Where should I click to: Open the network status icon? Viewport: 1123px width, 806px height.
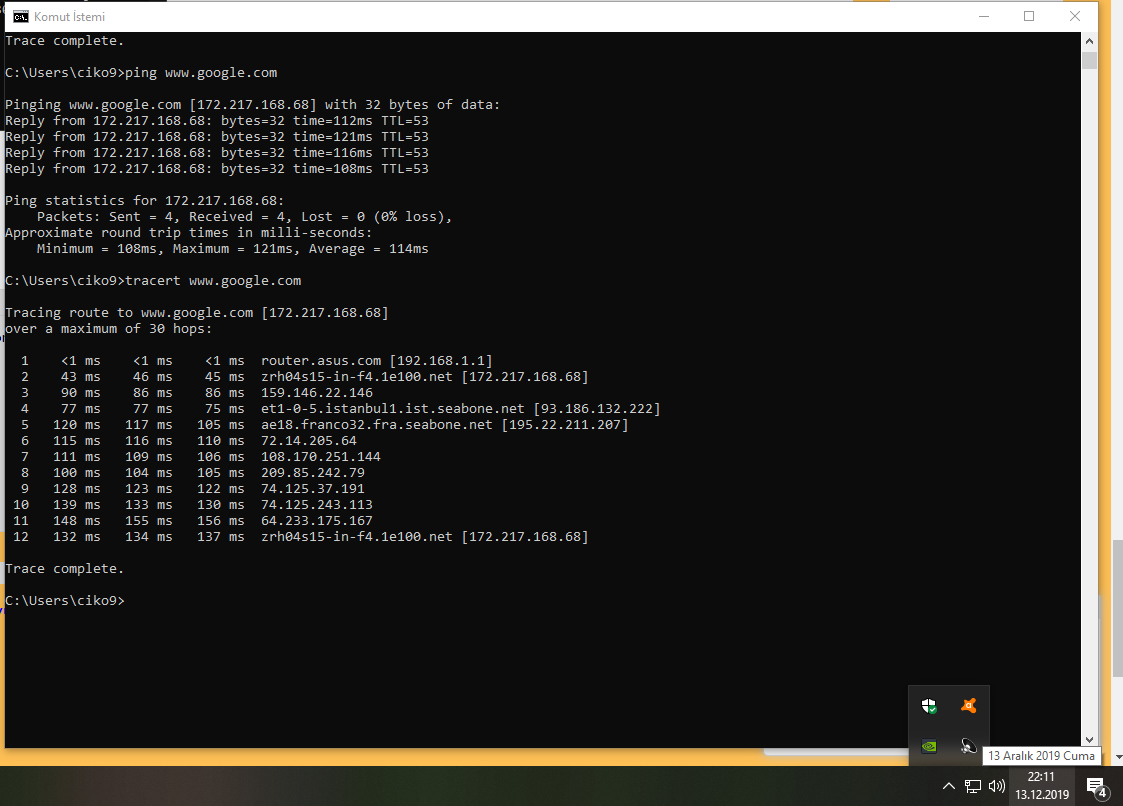pyautogui.click(x=973, y=786)
